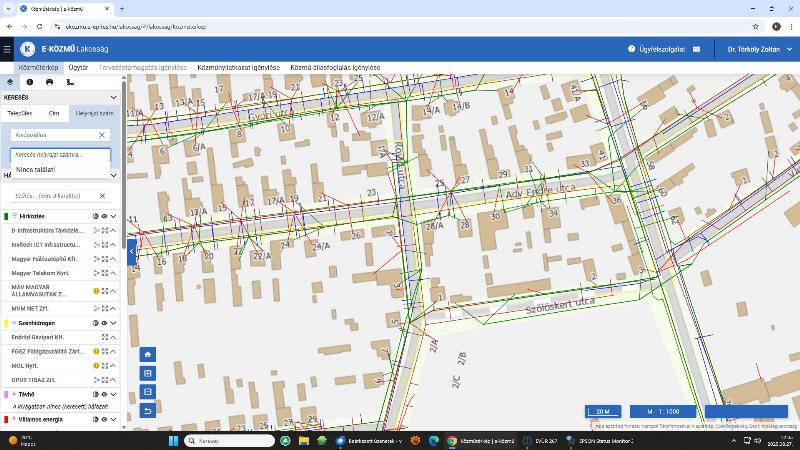Open Dr. Törköly Zoltán user menu
Viewport: 800px width, 450px height.
pos(758,48)
